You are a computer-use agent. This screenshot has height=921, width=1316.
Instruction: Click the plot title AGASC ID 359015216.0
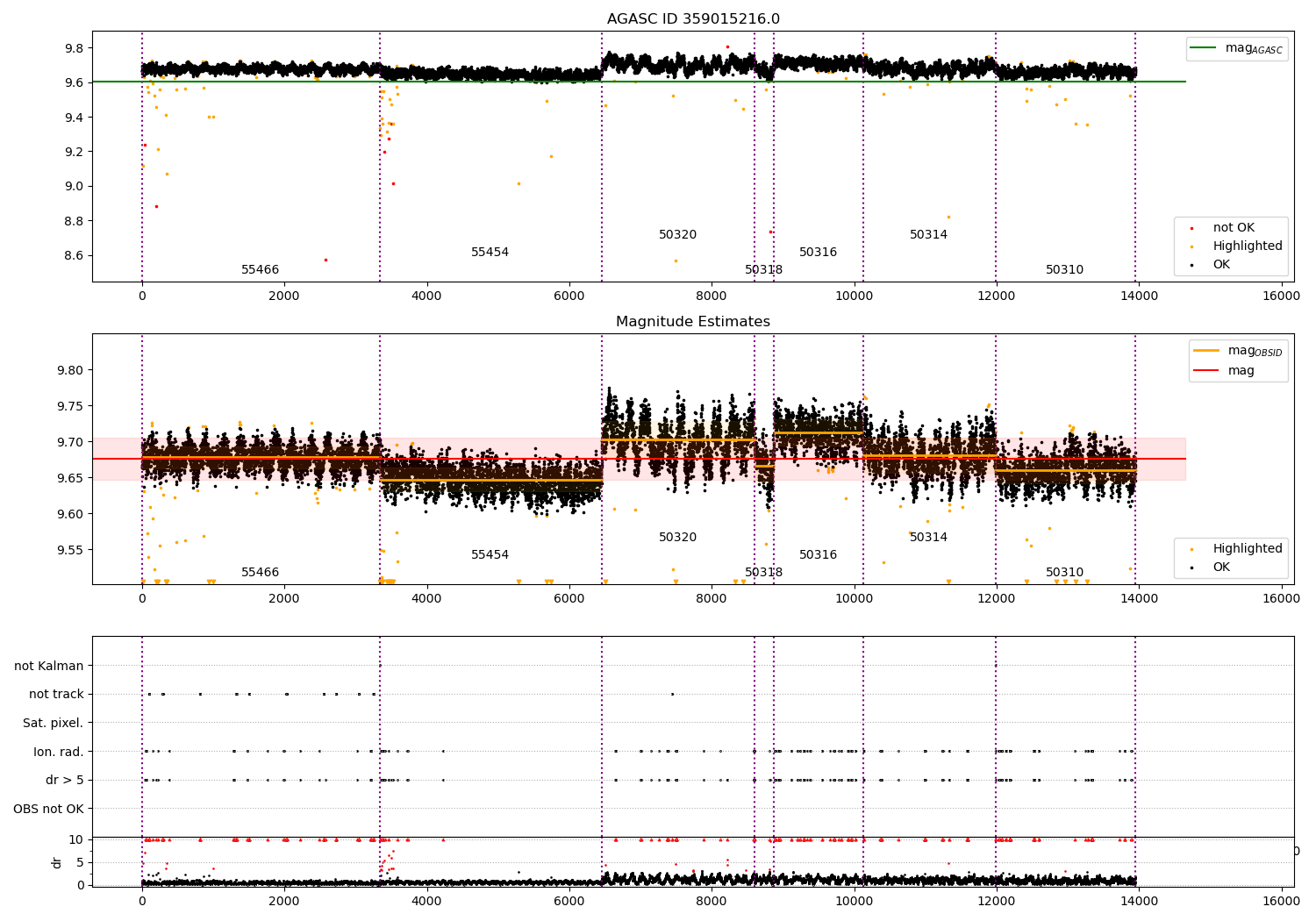(x=693, y=19)
